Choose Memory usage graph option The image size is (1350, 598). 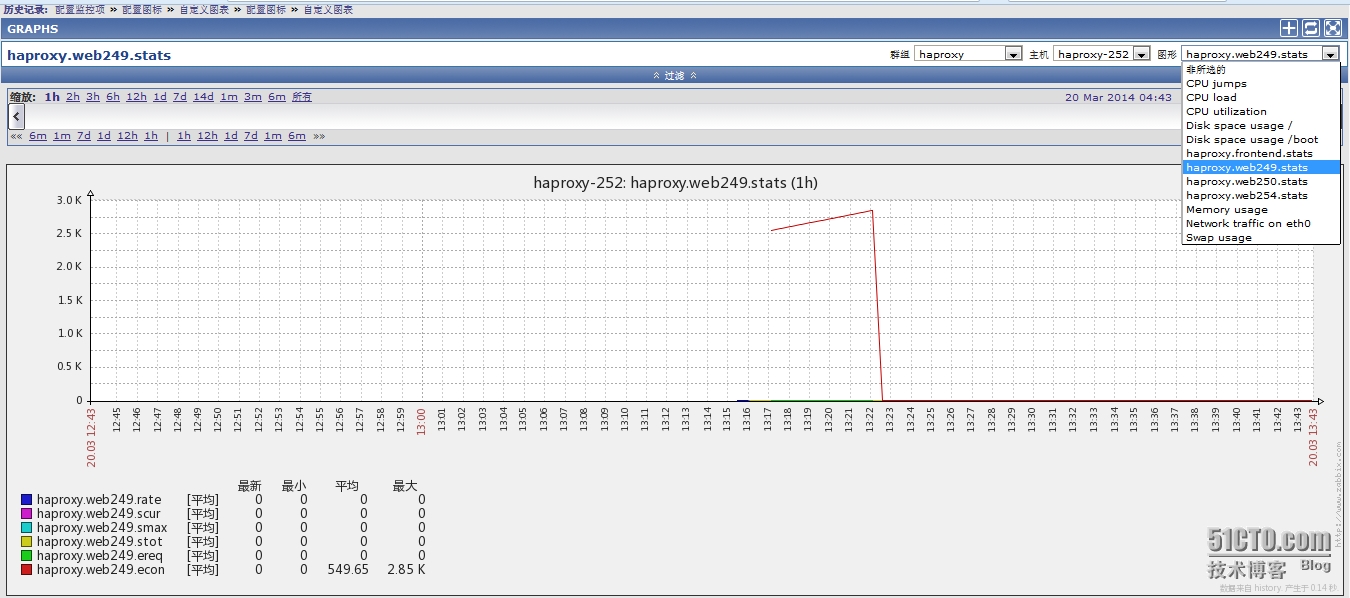1260,210
